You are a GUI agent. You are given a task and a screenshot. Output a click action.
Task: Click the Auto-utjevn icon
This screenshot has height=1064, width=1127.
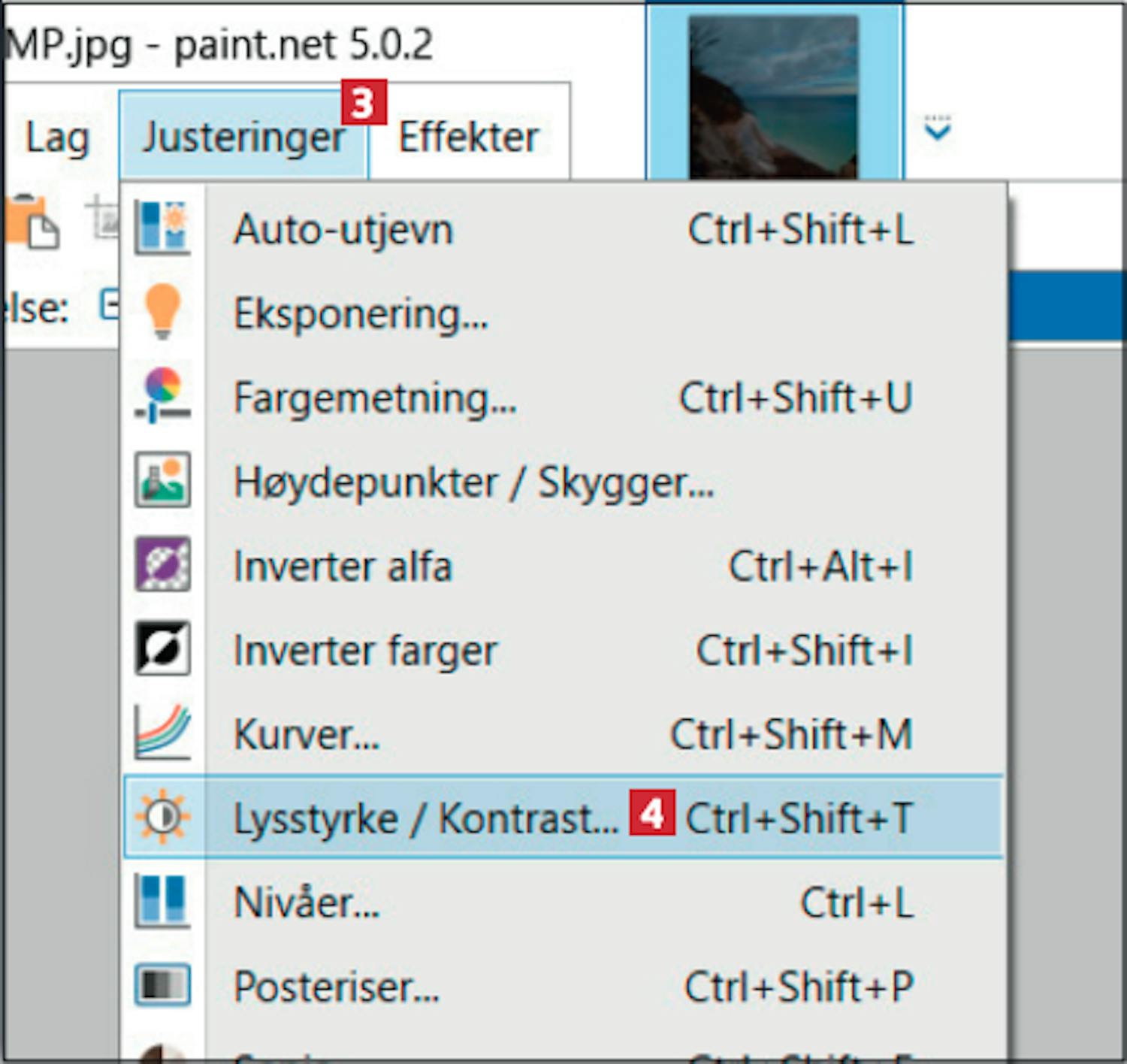tap(162, 228)
